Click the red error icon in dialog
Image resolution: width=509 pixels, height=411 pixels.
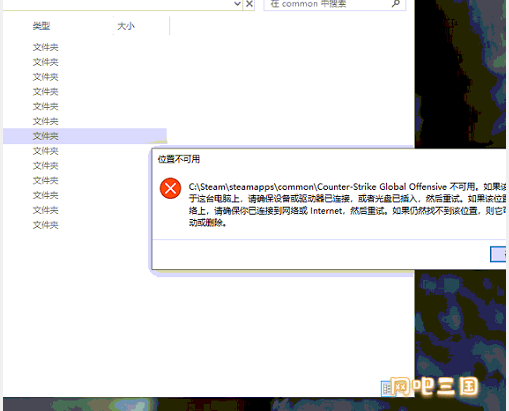tap(170, 188)
